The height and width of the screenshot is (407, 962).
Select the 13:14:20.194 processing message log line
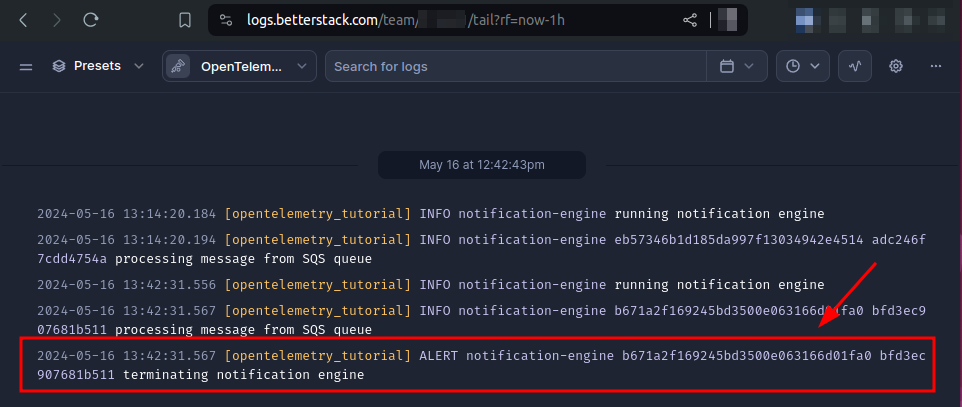pos(481,249)
